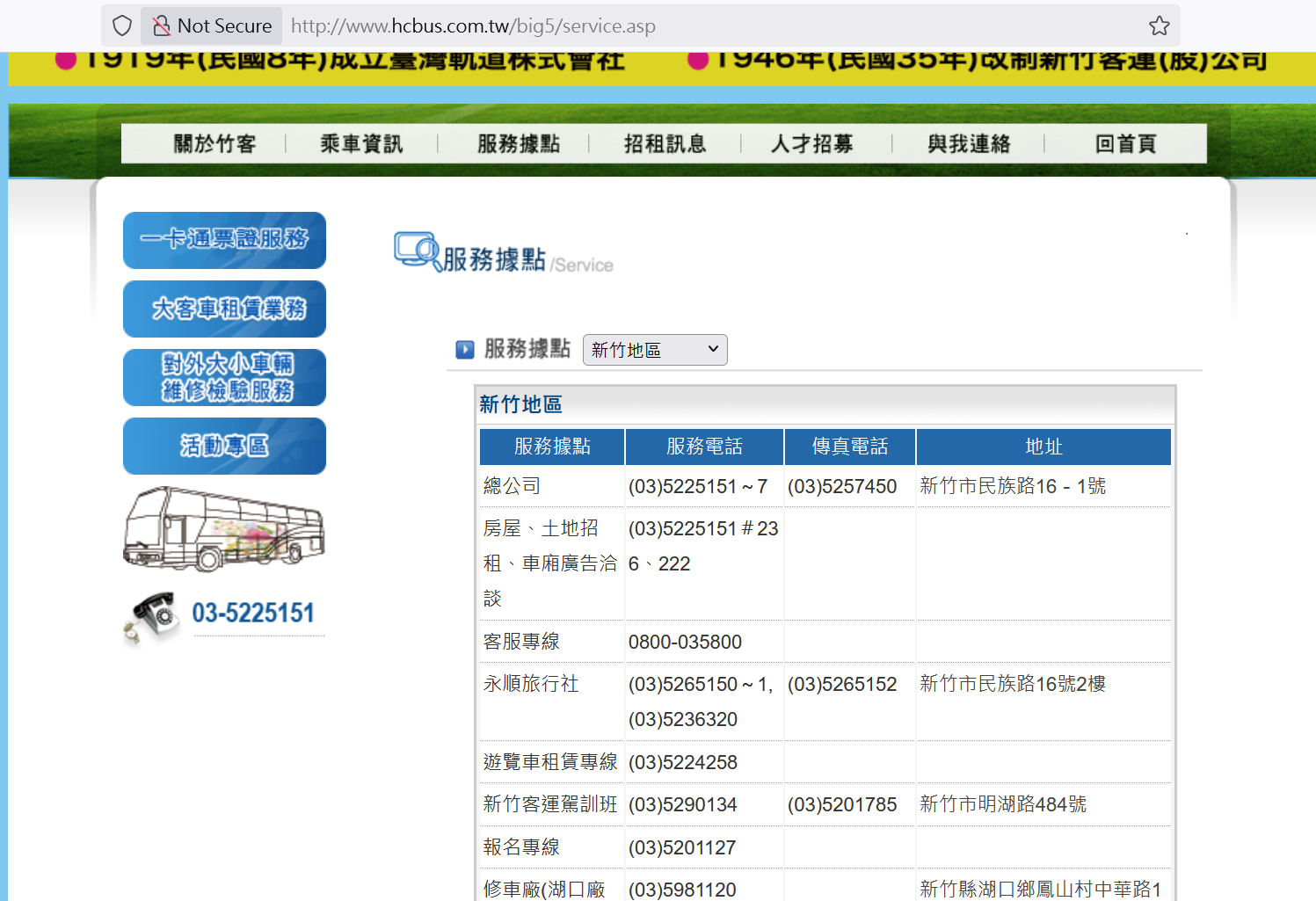Viewport: 1316px width, 901px height.
Task: Click the fax number (03)5201785
Action: point(842,804)
